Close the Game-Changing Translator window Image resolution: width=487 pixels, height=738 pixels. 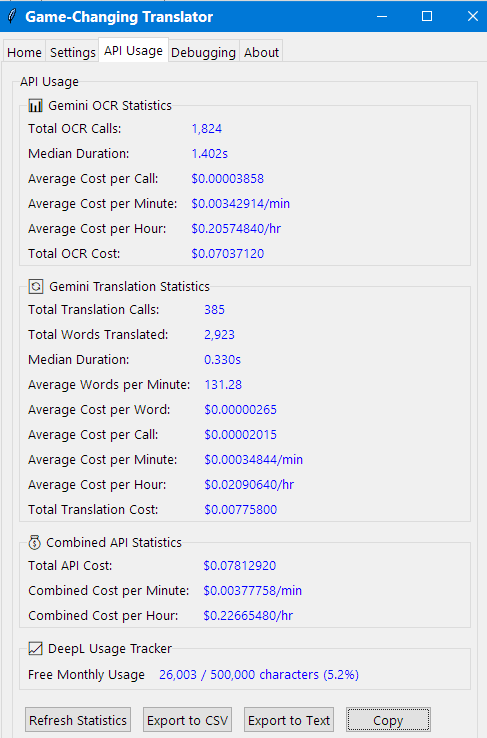[472, 16]
